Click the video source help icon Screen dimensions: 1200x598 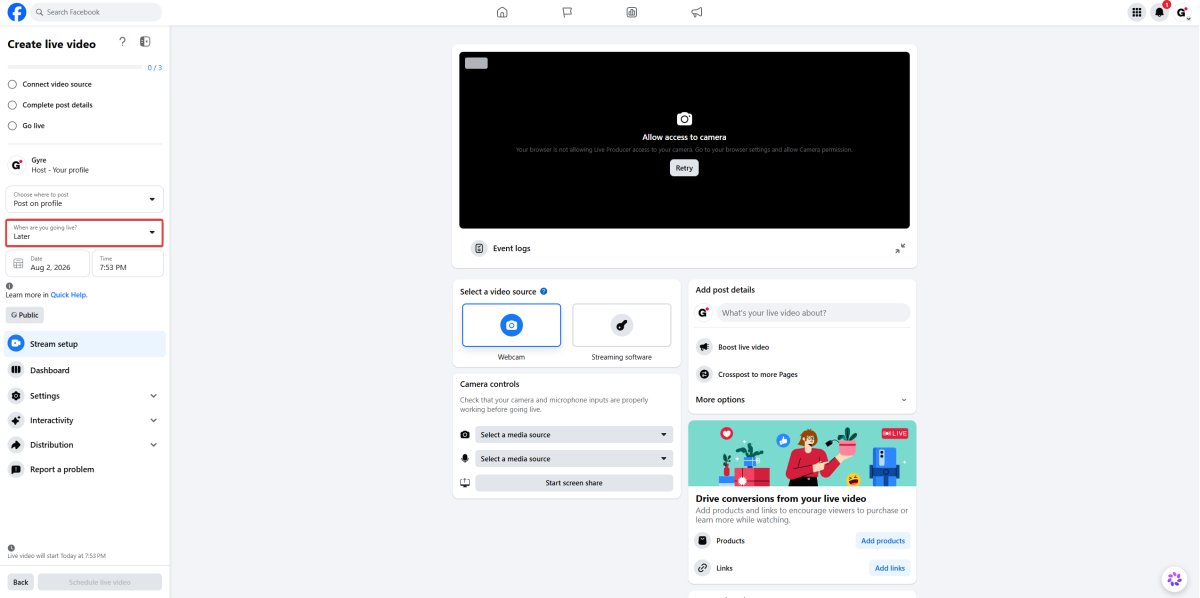pyautogui.click(x=543, y=291)
